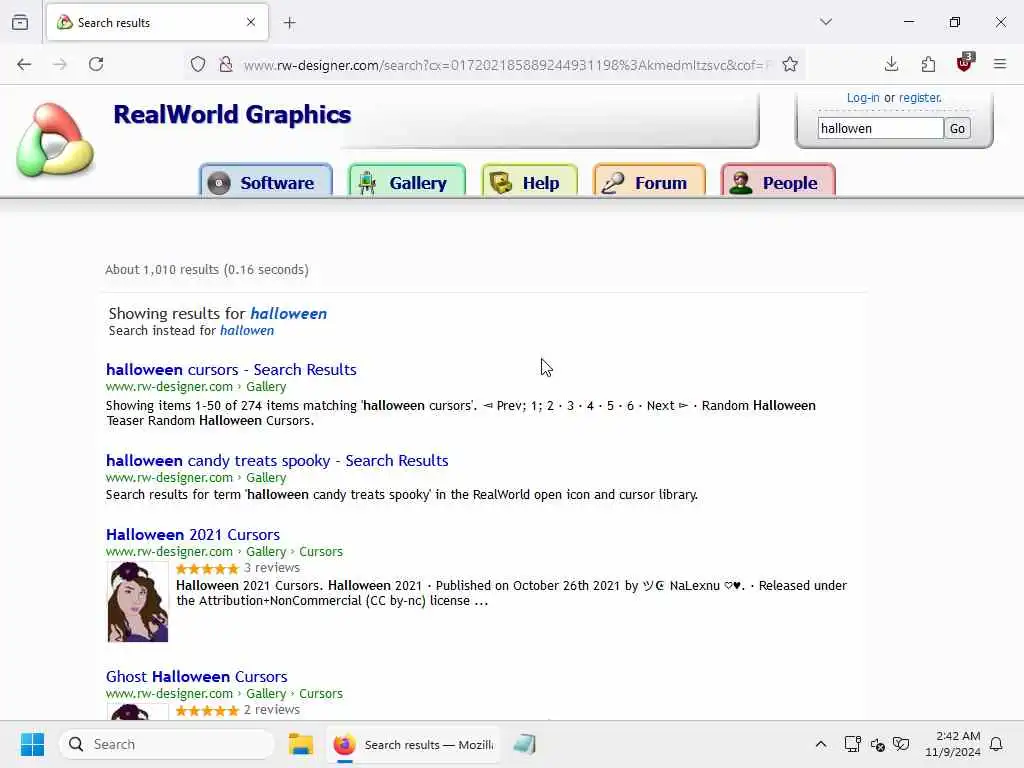Go forward using the browser arrow
This screenshot has height=768, width=1024.
(60, 64)
